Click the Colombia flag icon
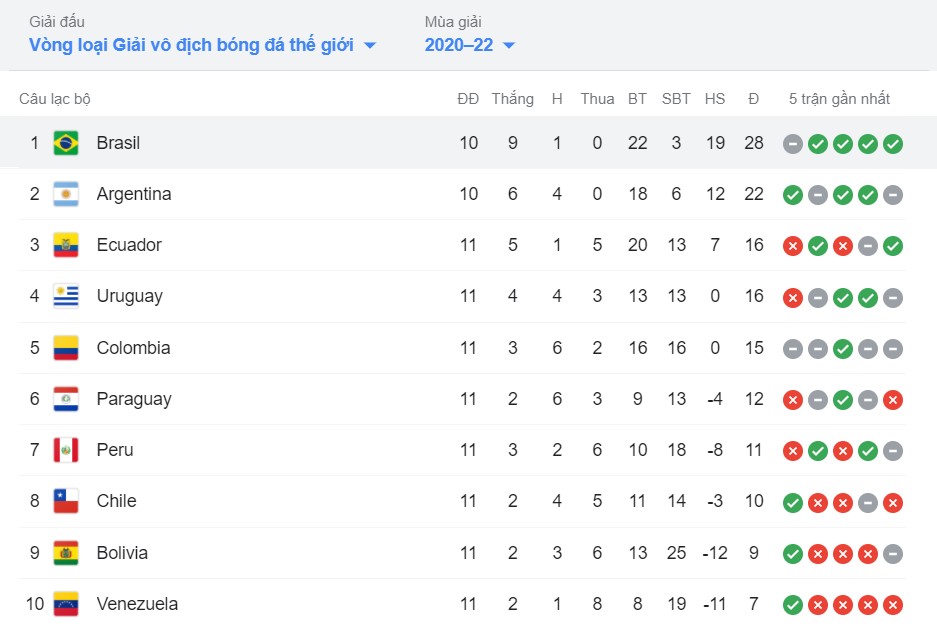 pos(66,348)
